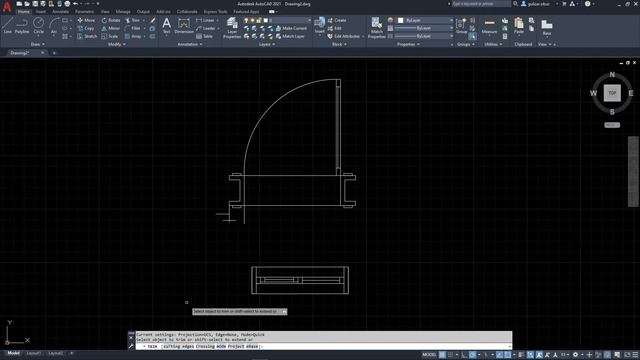Toggle lineweight display in status bar

coord(521,355)
